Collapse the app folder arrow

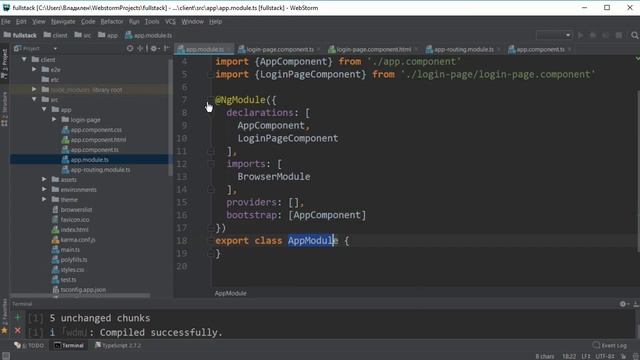coord(44,109)
